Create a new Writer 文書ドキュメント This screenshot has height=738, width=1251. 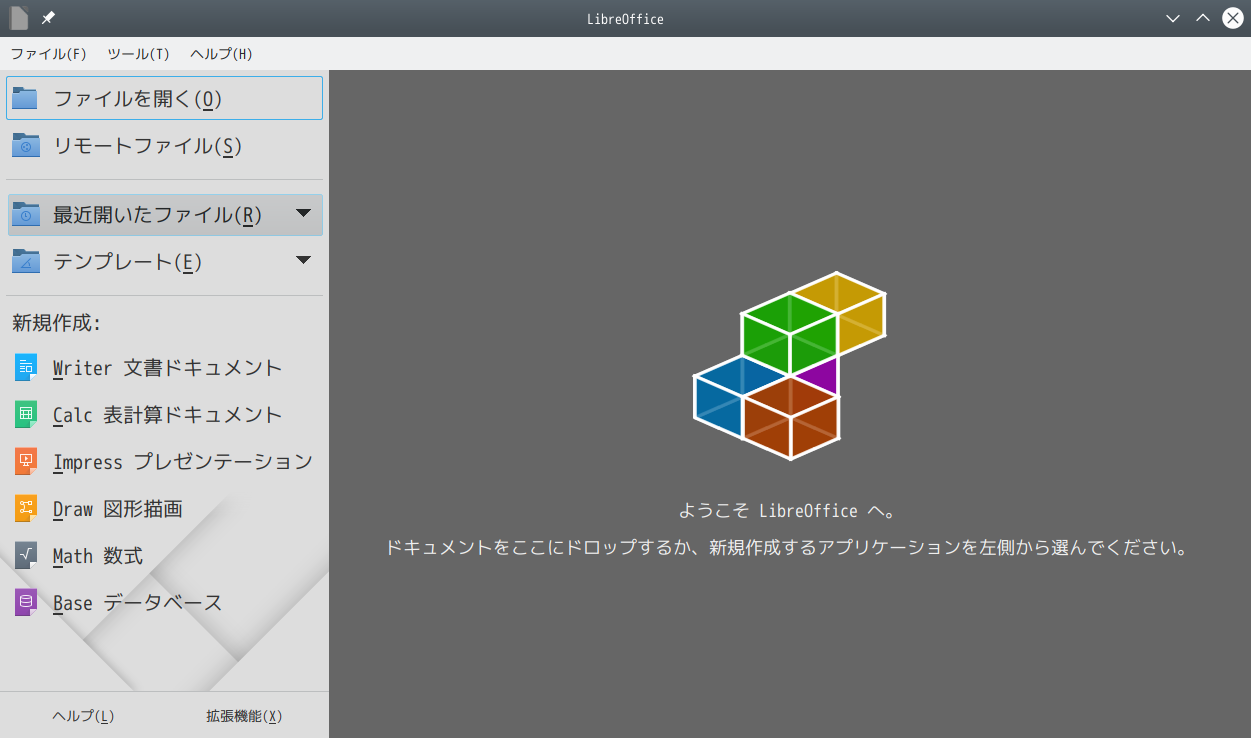165,368
